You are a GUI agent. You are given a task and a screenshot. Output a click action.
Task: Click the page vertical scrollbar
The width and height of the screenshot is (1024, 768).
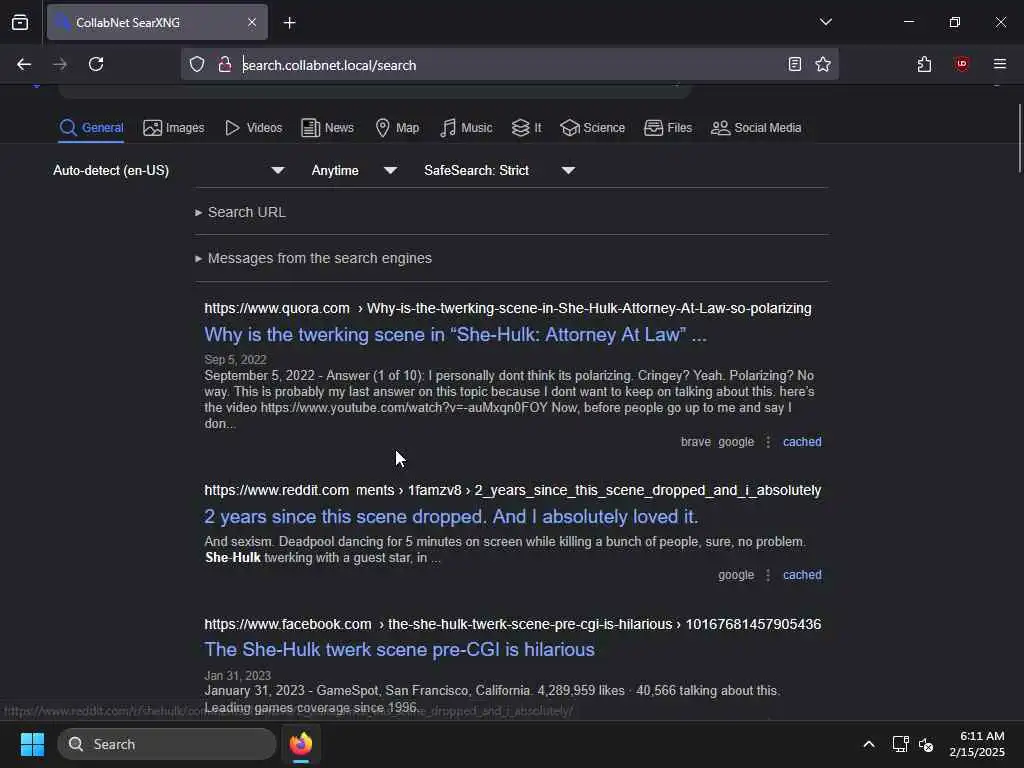[x=1019, y=138]
